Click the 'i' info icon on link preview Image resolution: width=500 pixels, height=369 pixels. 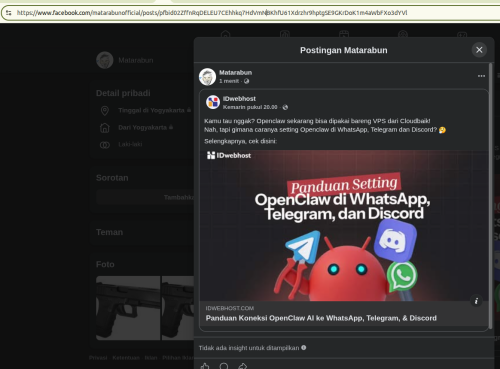click(476, 301)
